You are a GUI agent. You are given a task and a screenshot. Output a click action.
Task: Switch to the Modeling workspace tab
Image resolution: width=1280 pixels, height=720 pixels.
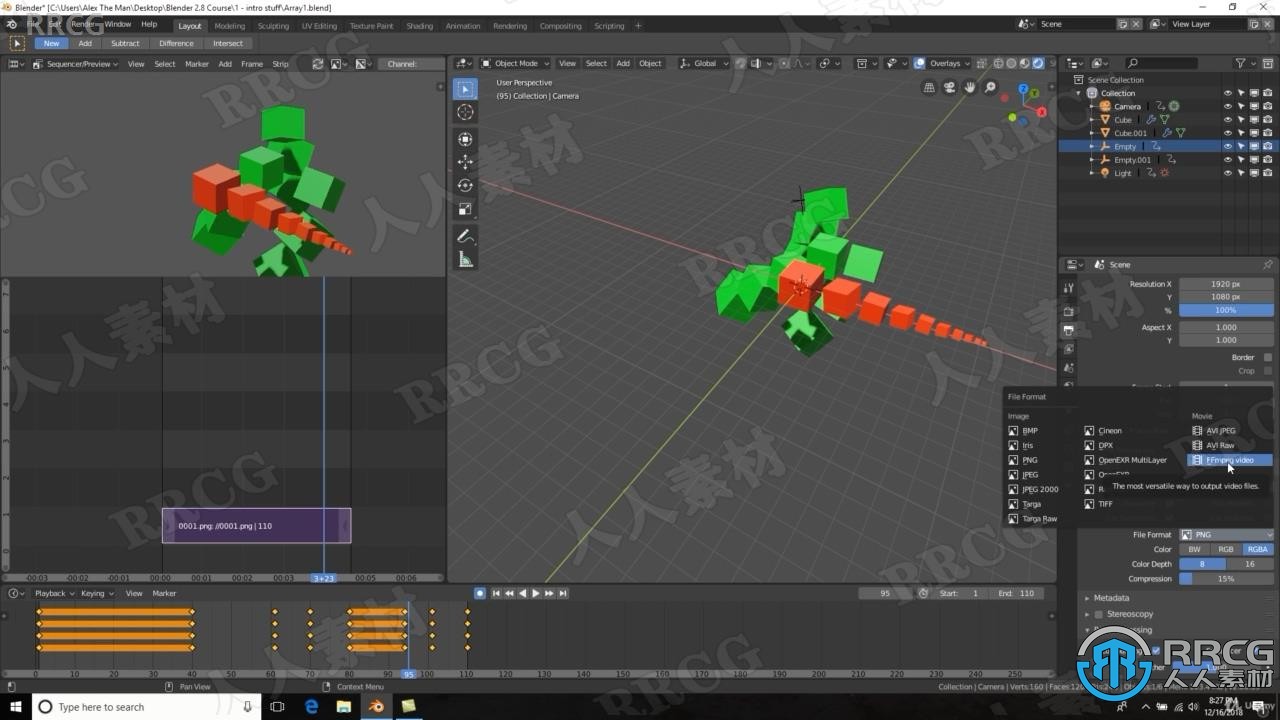229,26
